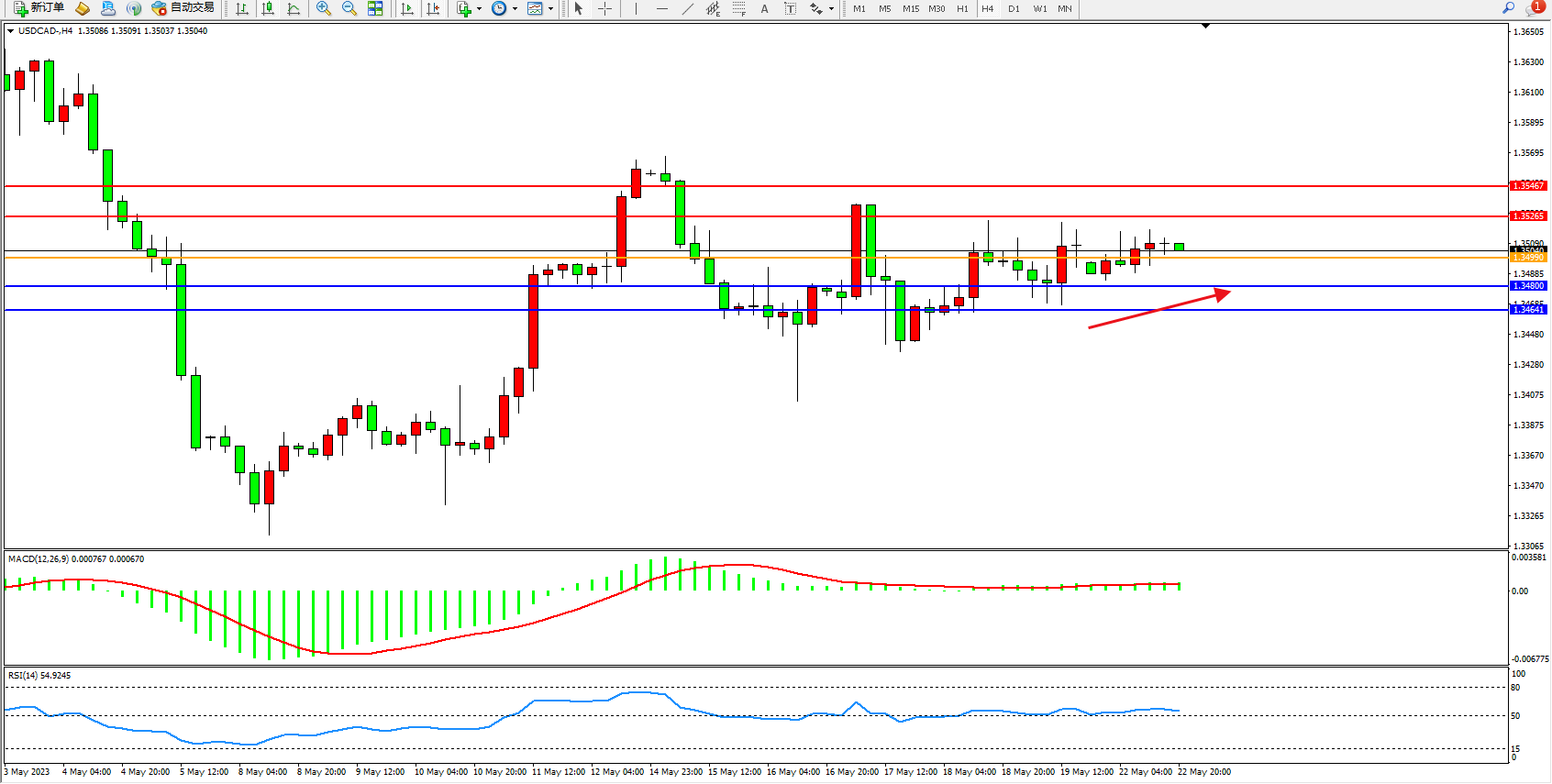Click the search magnifier in top right
The image size is (1552, 784).
1508,8
